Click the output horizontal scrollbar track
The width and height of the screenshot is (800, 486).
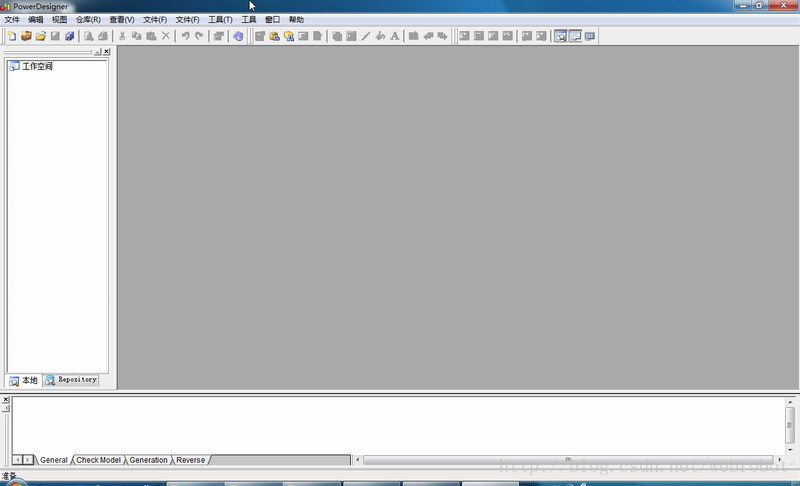click(x=568, y=460)
